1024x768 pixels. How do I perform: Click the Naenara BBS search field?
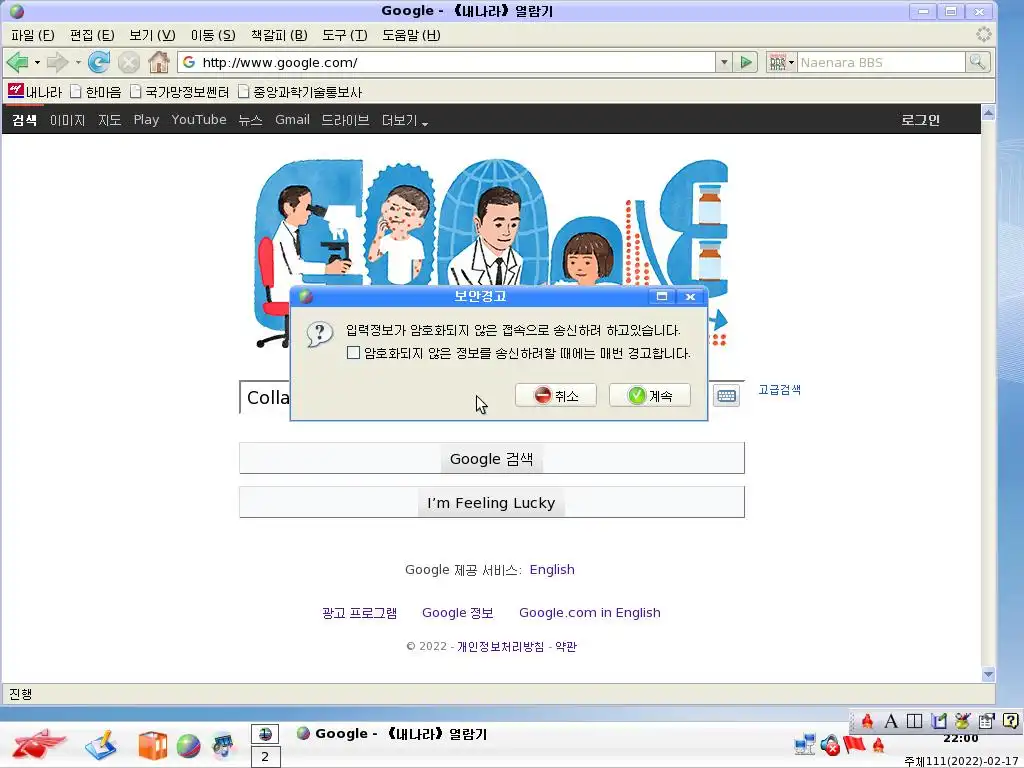point(881,63)
